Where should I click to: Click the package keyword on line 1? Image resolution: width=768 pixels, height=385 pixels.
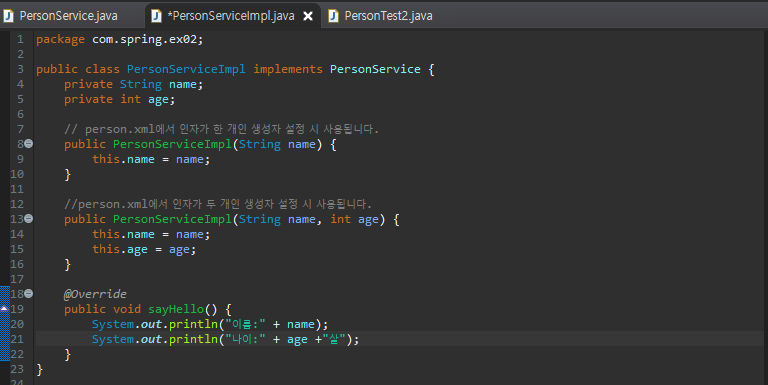click(x=60, y=39)
